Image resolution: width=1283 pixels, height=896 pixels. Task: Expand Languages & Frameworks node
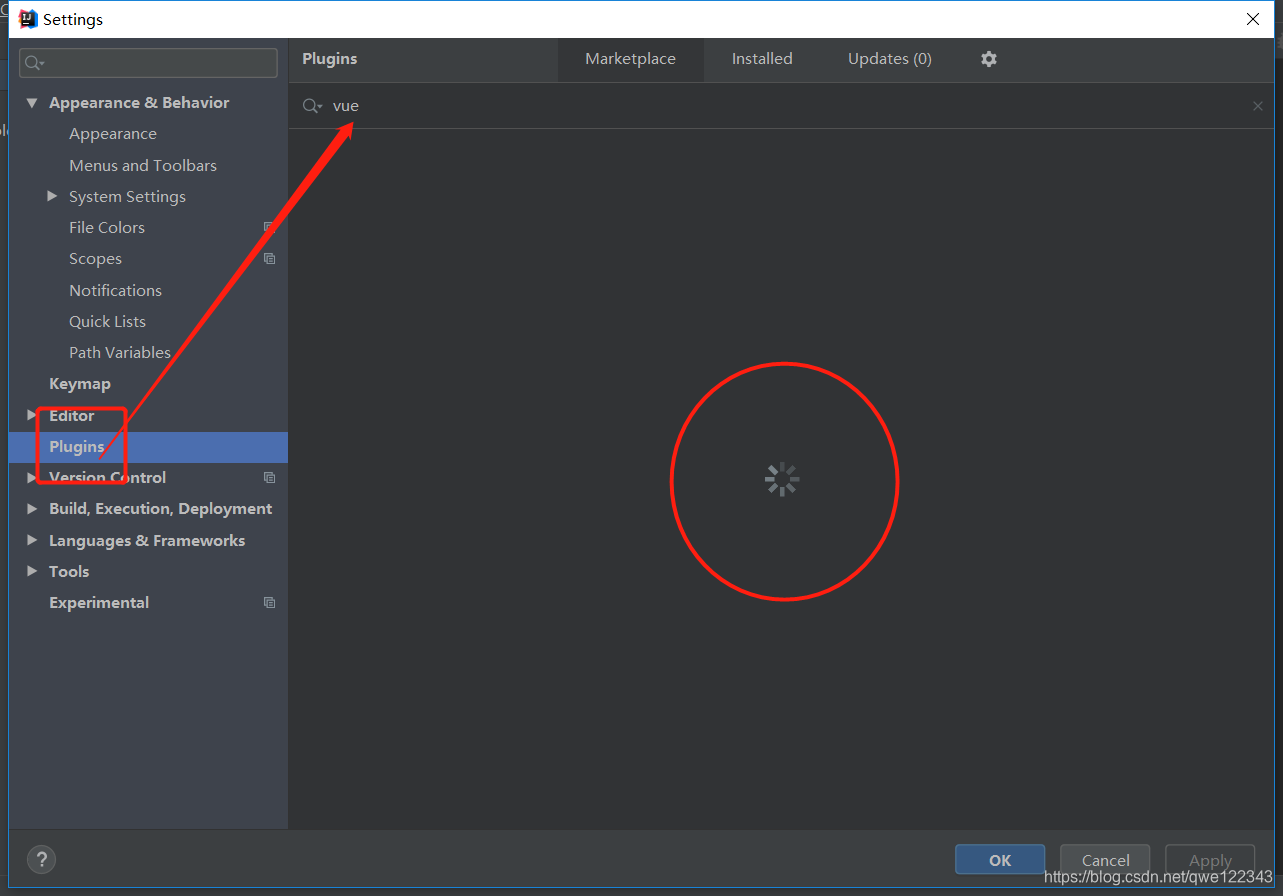(x=32, y=540)
